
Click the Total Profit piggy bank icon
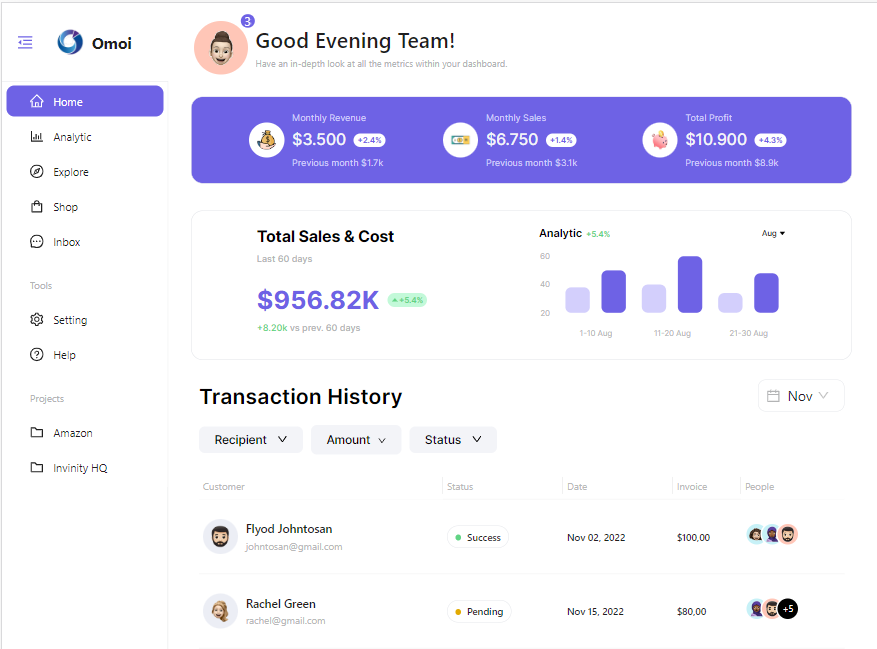tap(660, 140)
